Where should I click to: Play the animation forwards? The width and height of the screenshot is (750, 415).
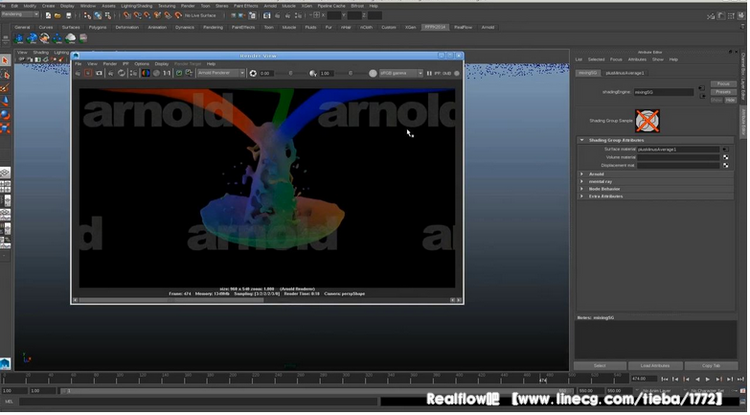click(x=708, y=379)
